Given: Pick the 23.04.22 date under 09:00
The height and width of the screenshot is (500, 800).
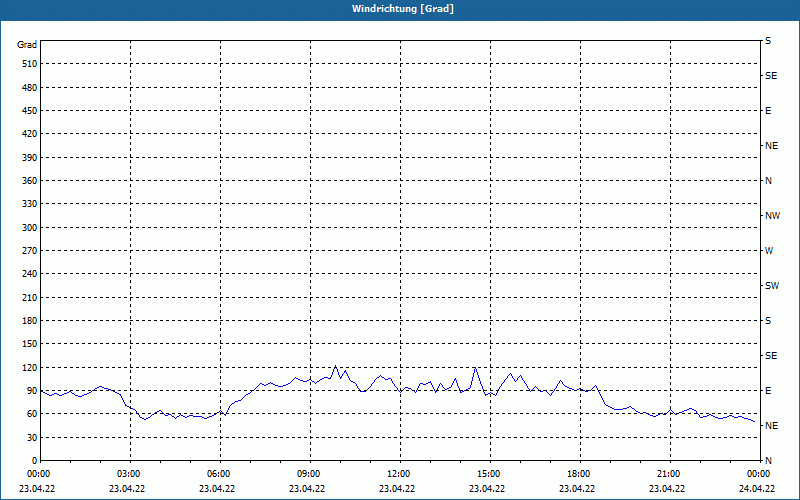Looking at the screenshot, I should click(x=307, y=488).
